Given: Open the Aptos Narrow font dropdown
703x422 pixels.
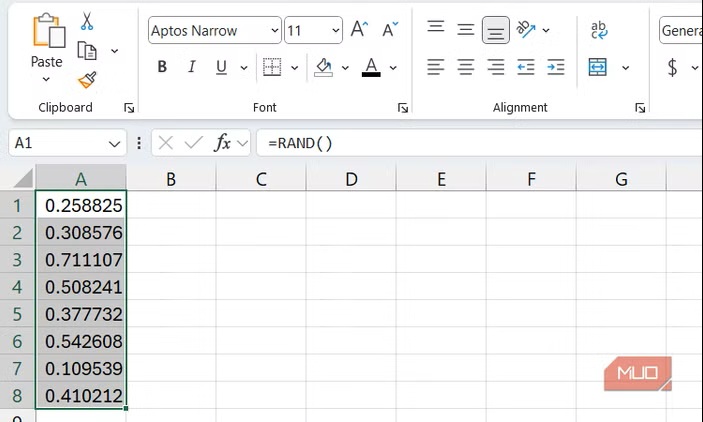Looking at the screenshot, I should coord(275,31).
